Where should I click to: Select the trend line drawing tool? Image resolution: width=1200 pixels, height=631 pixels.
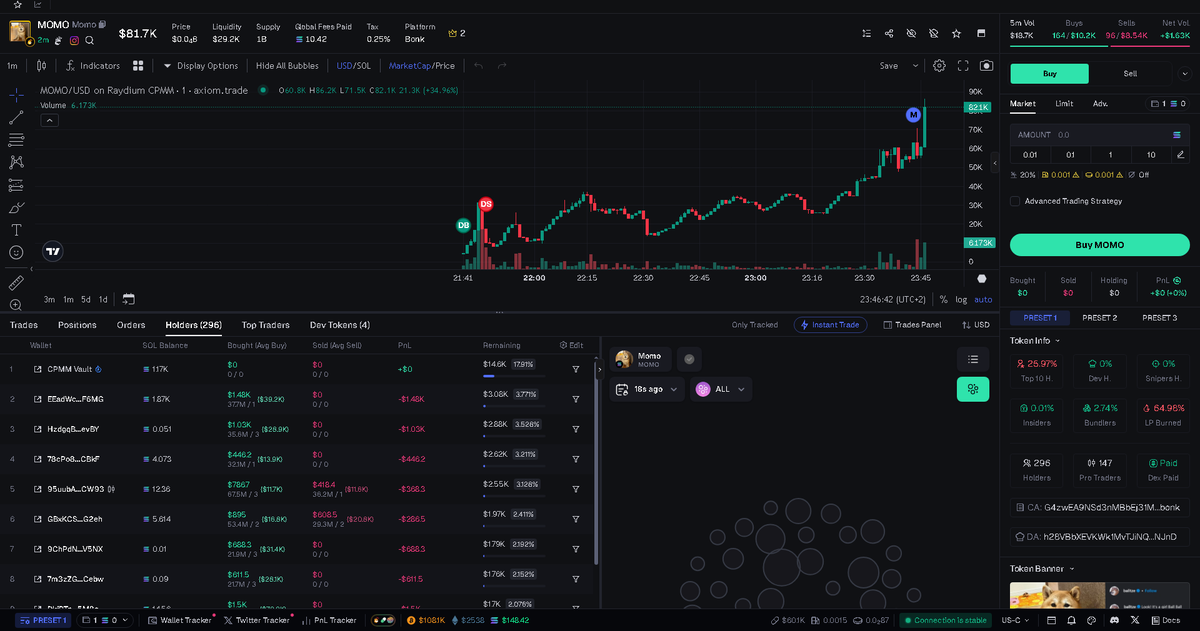(x=16, y=117)
